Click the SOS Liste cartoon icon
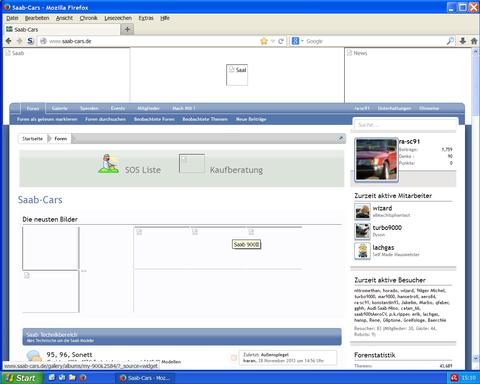480x384 pixels. [x=108, y=163]
